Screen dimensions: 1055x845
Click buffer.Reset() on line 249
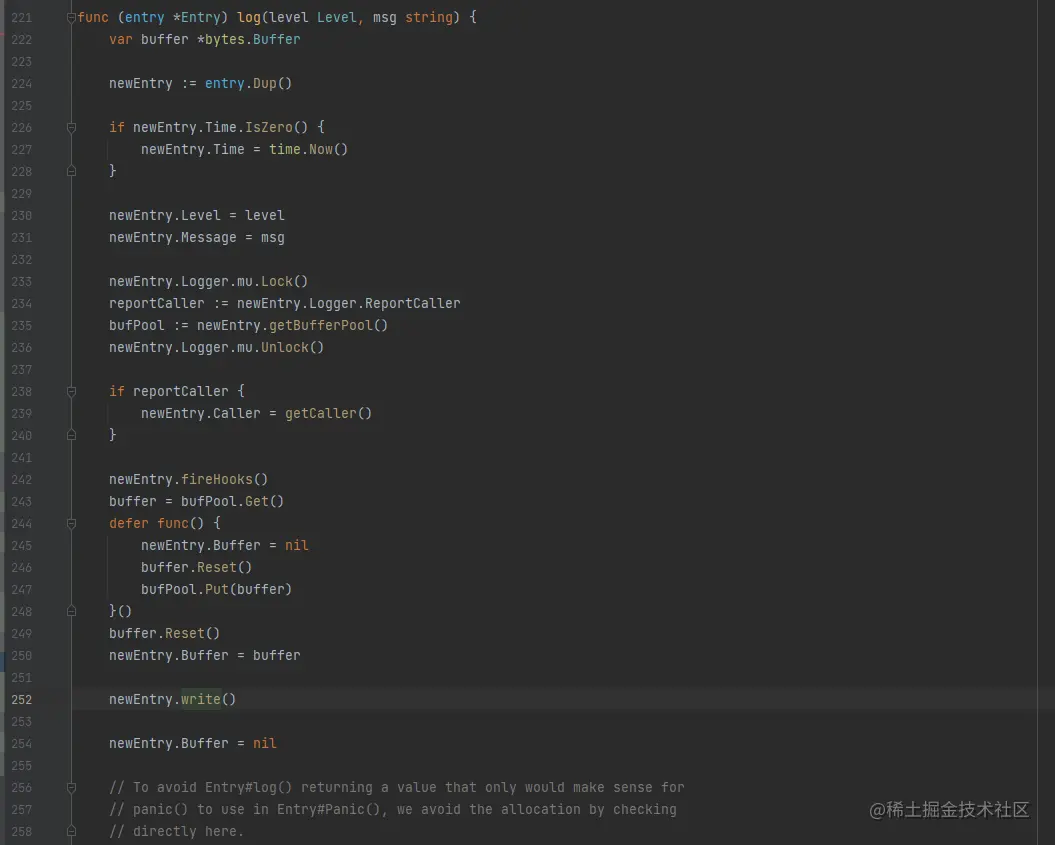tap(164, 633)
